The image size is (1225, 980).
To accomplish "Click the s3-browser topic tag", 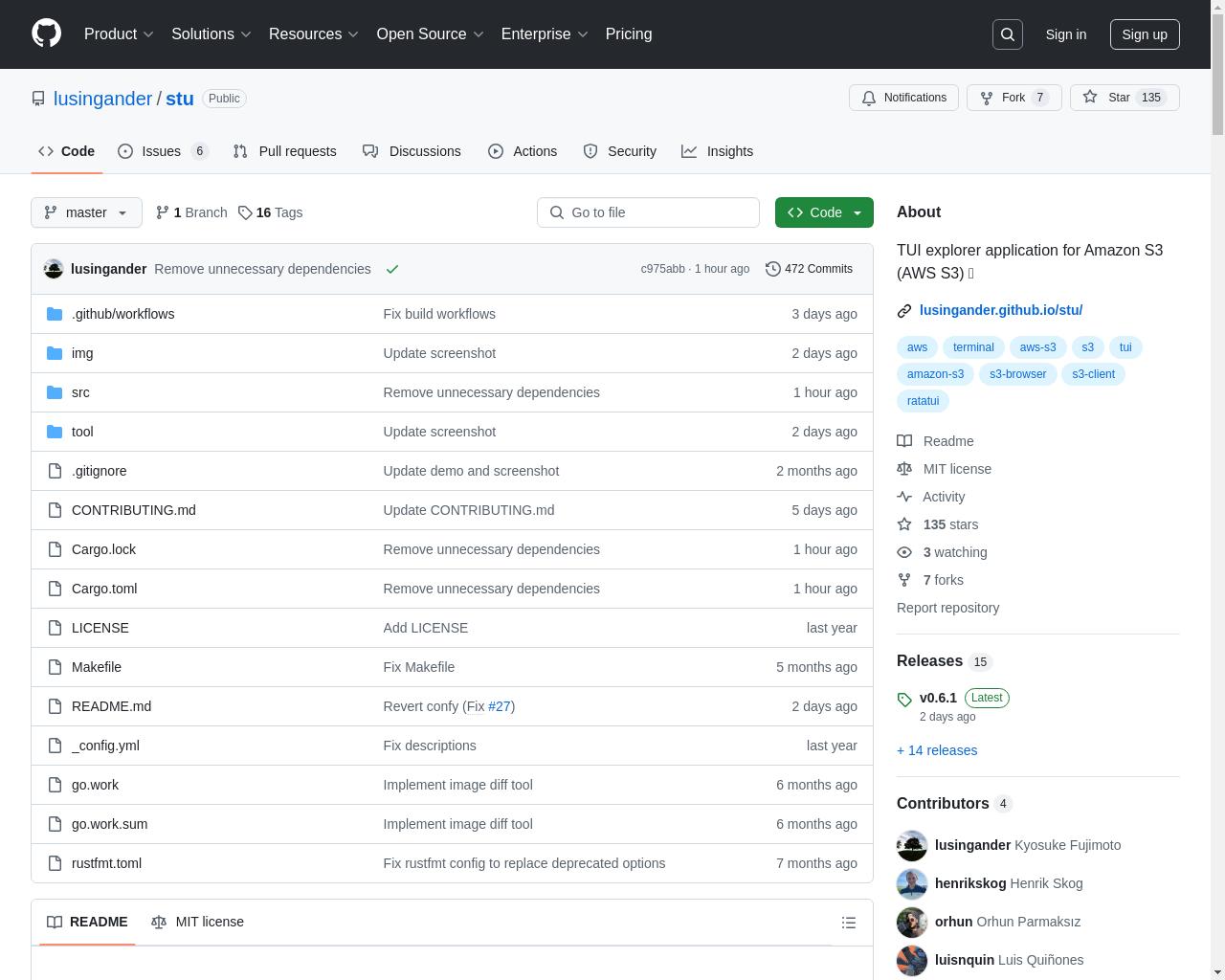I will point(1017,374).
